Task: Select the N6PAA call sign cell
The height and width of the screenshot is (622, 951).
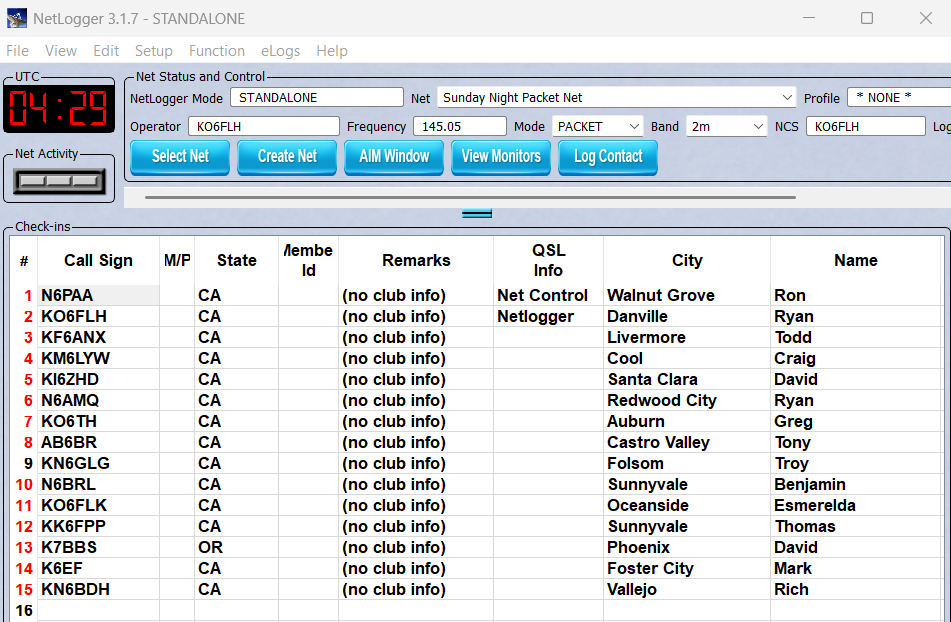Action: (98, 296)
